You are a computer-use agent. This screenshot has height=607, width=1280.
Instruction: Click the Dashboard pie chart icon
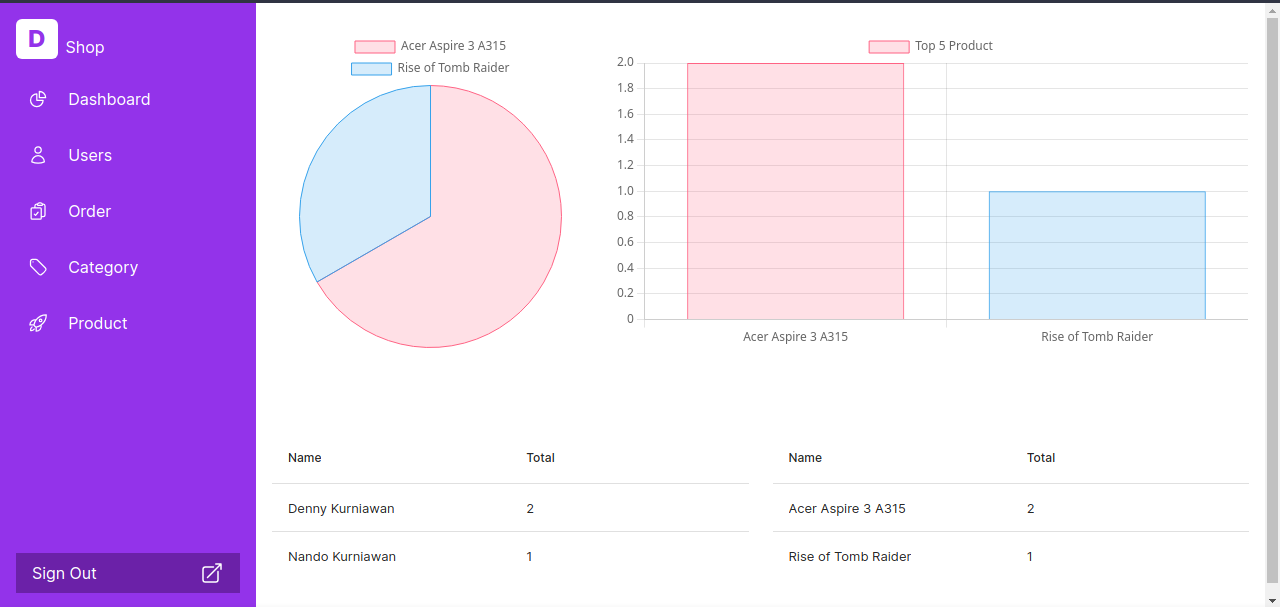click(38, 99)
